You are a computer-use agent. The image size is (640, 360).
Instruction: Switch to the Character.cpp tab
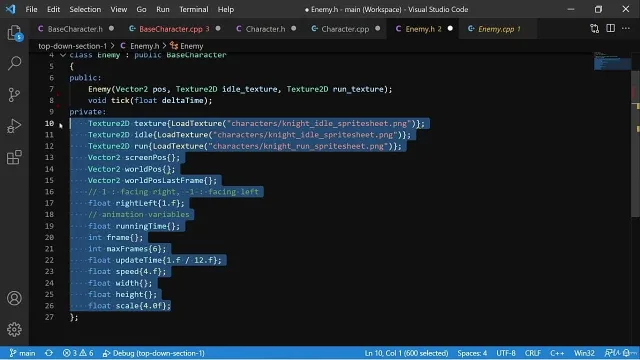click(x=345, y=29)
